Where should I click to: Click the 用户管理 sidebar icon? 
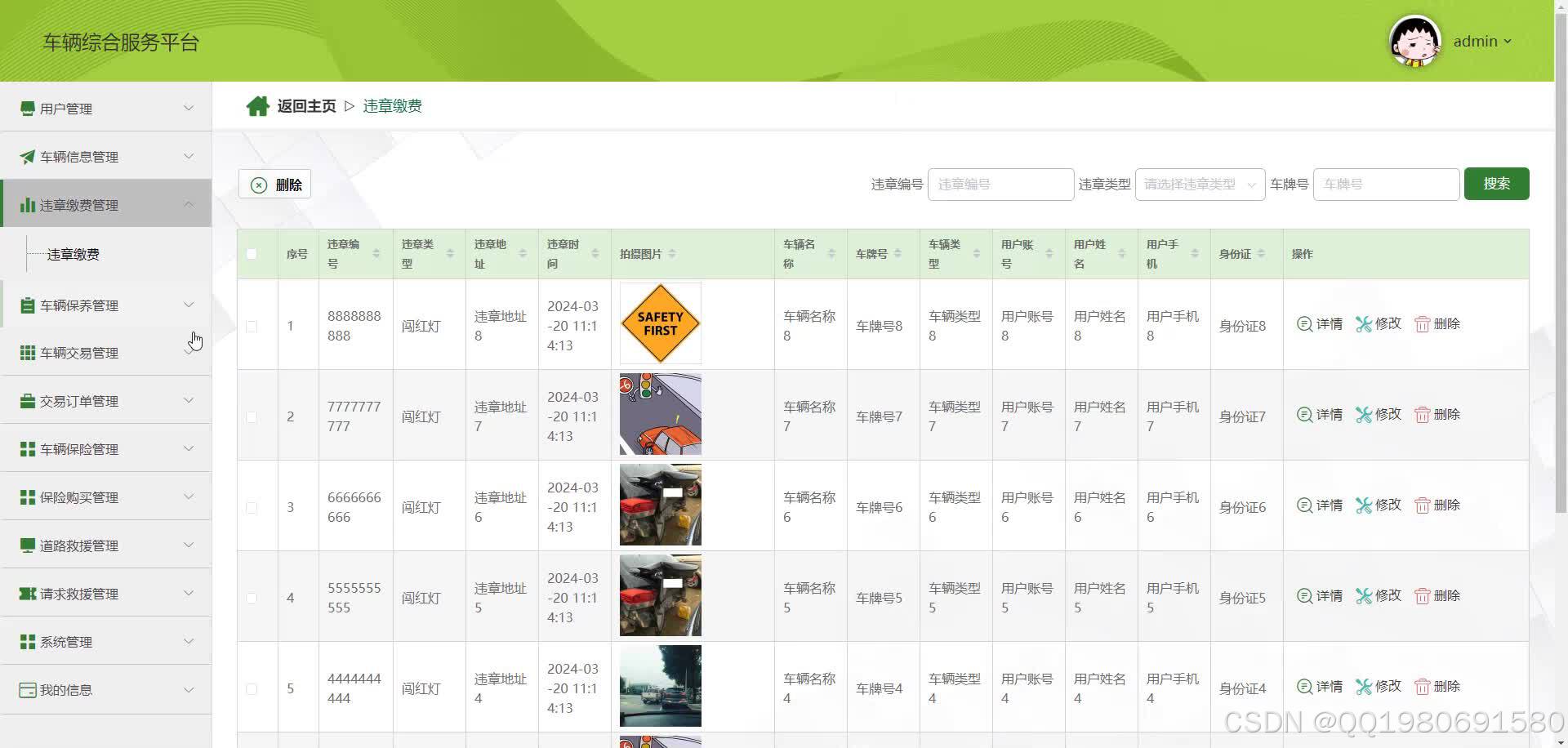click(x=27, y=109)
